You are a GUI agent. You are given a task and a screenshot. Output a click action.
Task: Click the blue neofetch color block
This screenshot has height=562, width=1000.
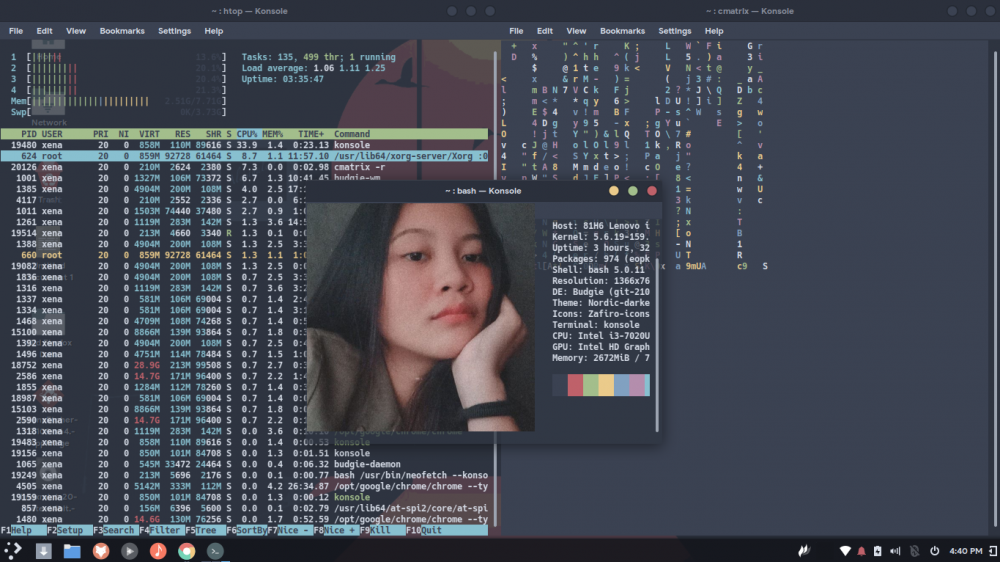(622, 385)
